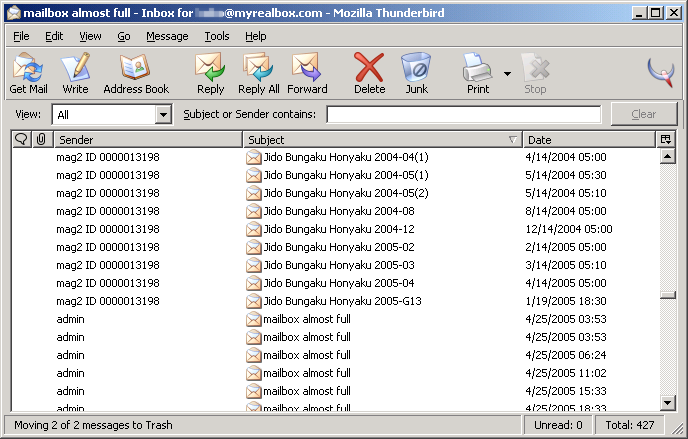
Task: Click the Get Mail toolbar icon
Action: (28, 73)
